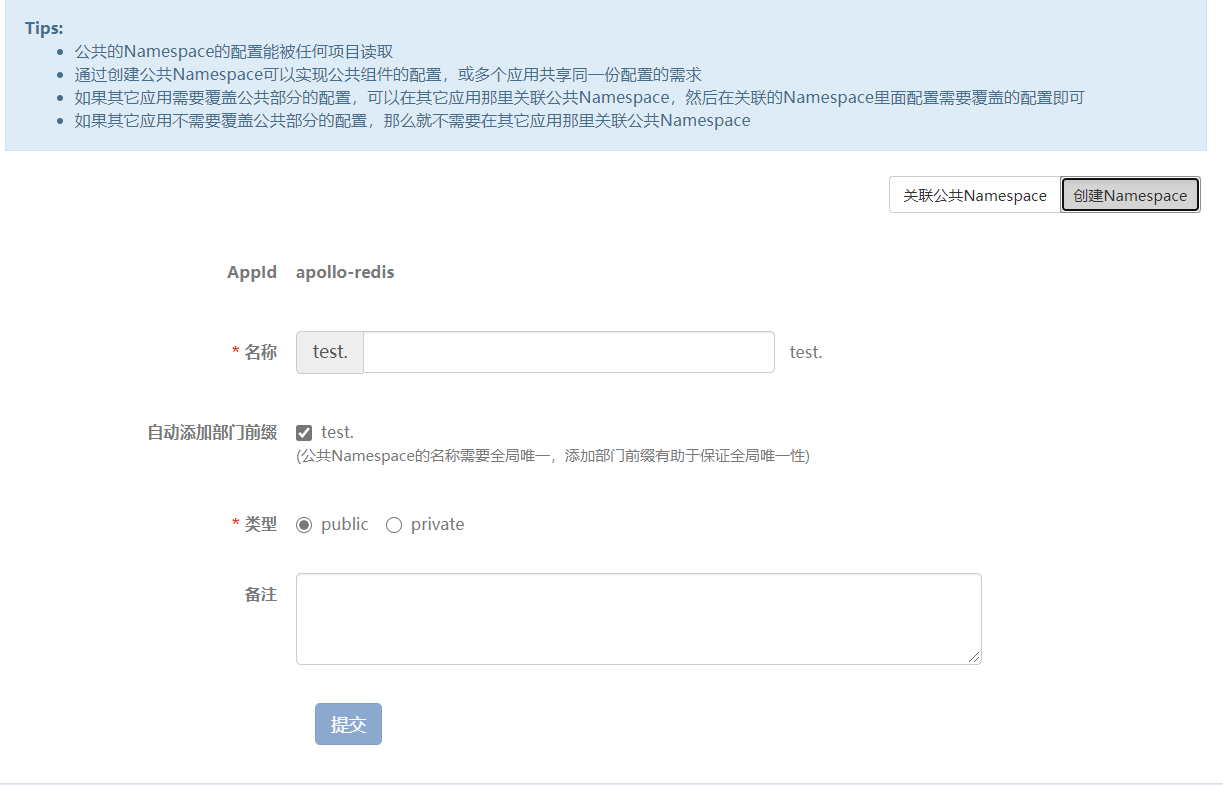Click the Tips heading in info box

pyautogui.click(x=44, y=28)
